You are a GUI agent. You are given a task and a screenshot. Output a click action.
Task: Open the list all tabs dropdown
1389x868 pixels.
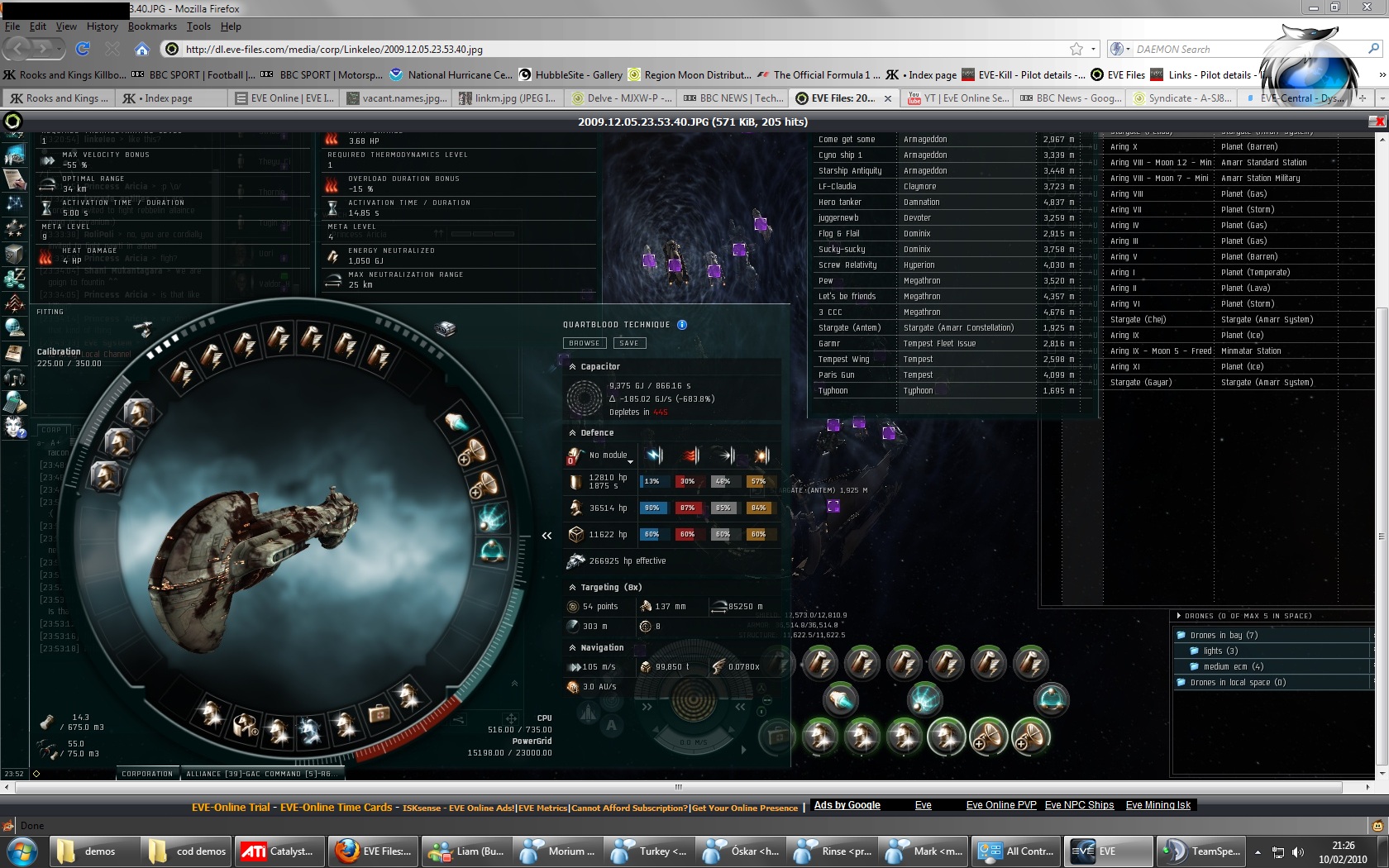pos(1381,98)
